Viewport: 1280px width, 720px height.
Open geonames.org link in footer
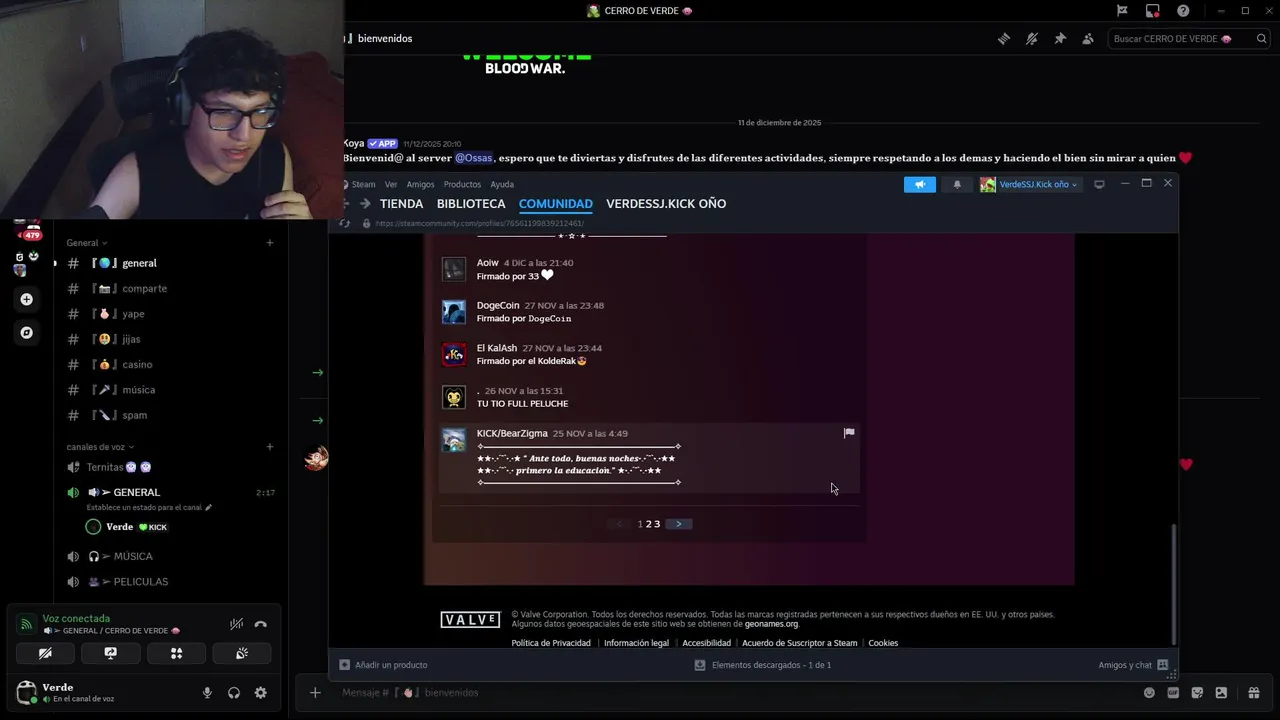point(771,624)
